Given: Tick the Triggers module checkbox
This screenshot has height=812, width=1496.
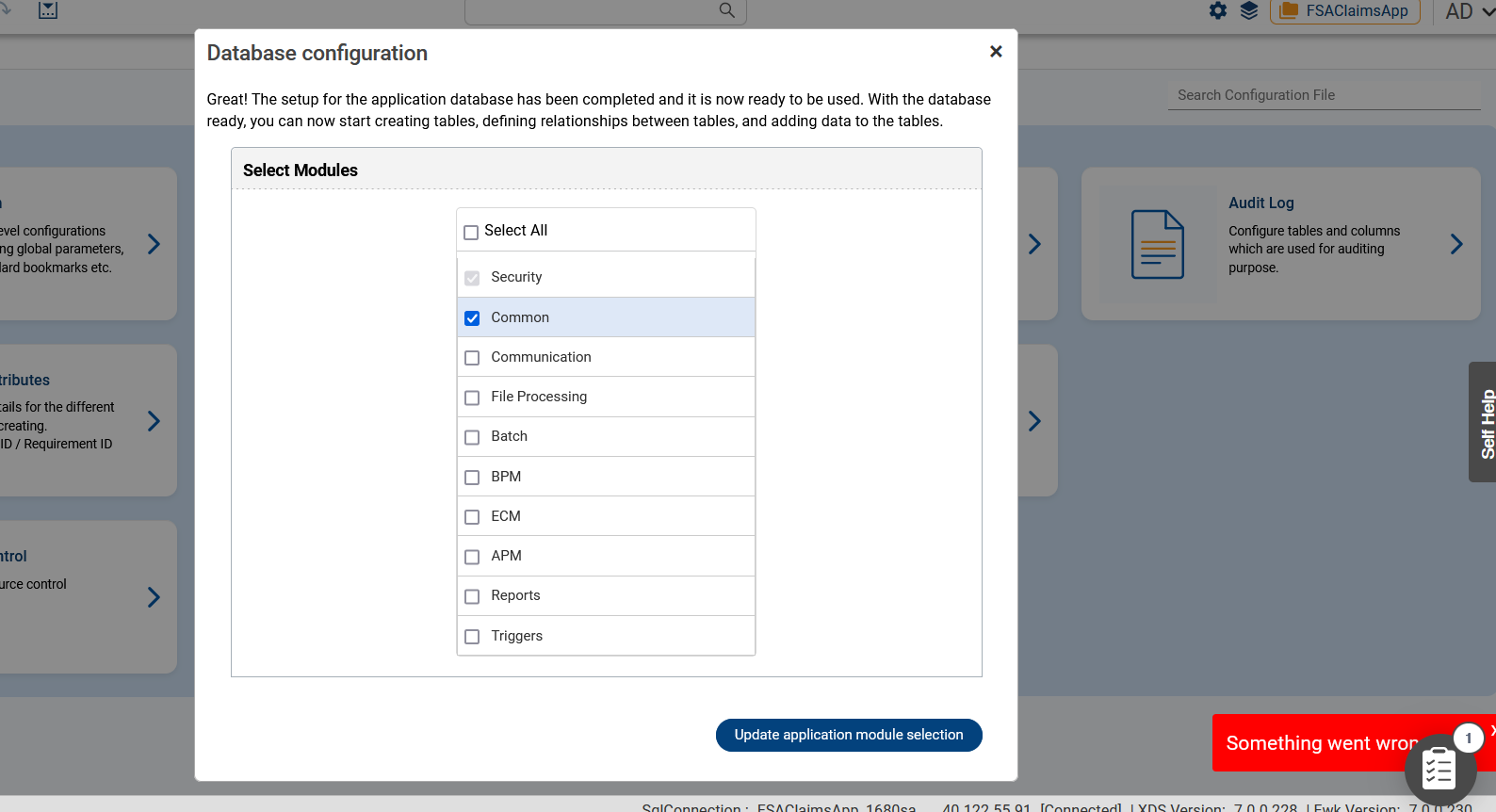Looking at the screenshot, I should [x=472, y=637].
